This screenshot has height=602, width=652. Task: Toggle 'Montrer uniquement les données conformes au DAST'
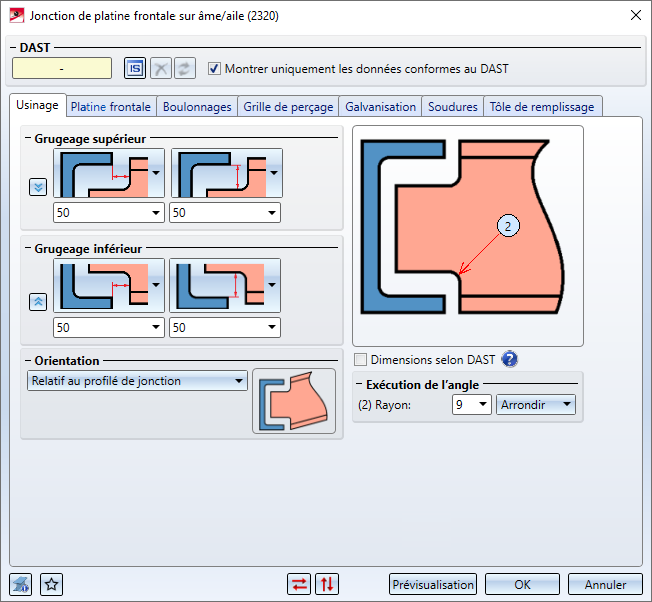coord(214,69)
